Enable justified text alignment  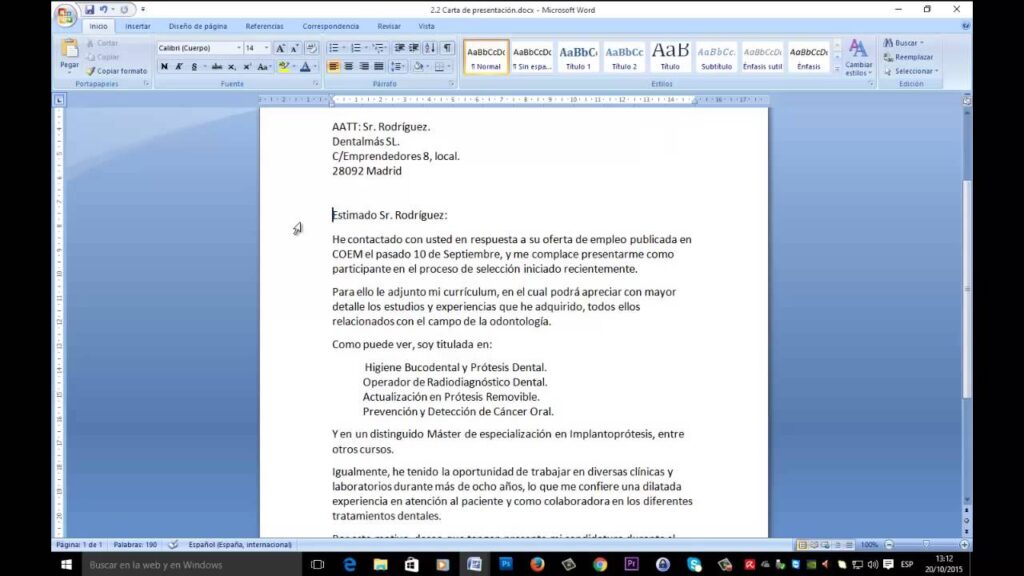point(378,67)
